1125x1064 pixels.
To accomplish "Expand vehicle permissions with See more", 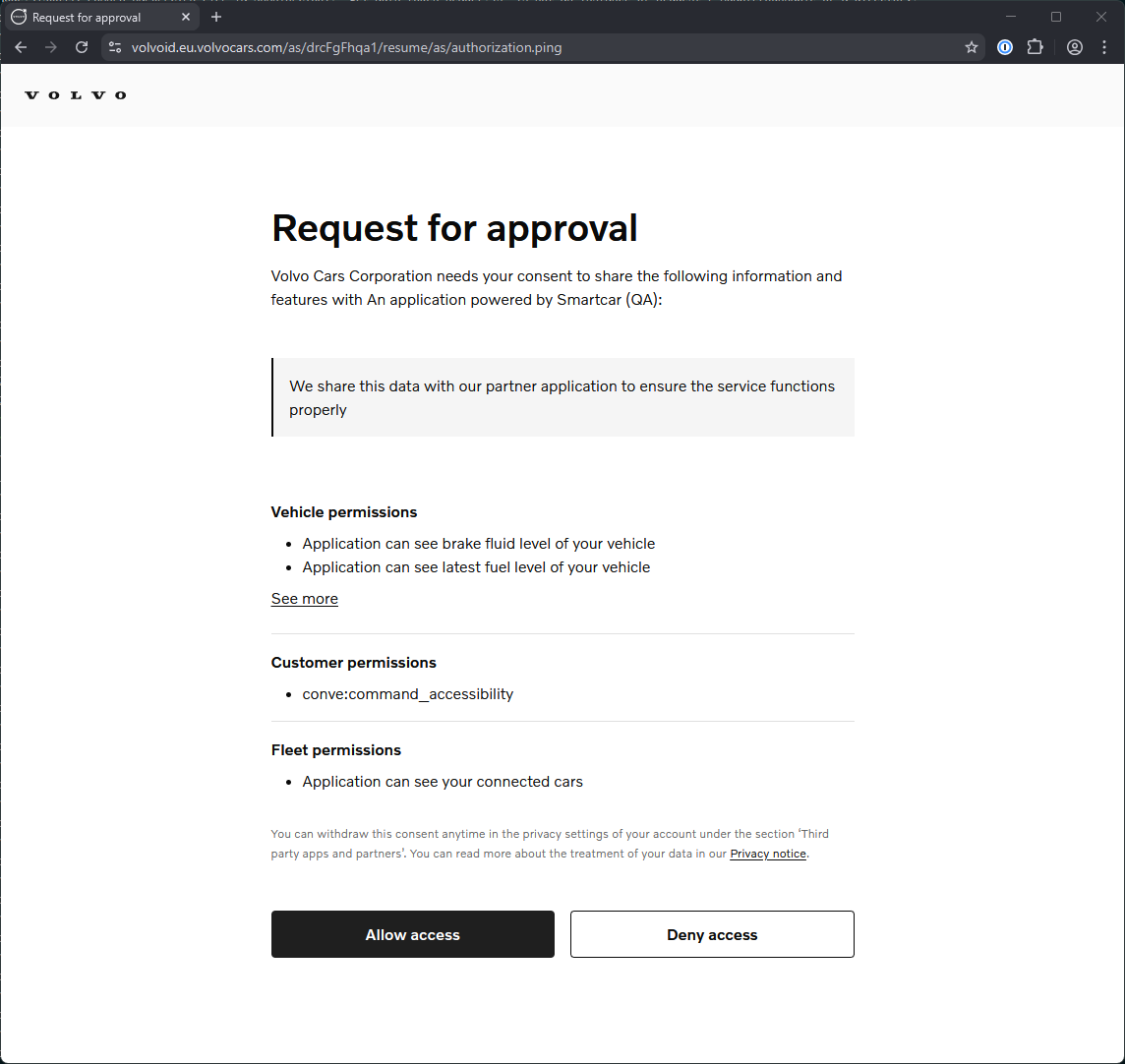I will coord(304,598).
